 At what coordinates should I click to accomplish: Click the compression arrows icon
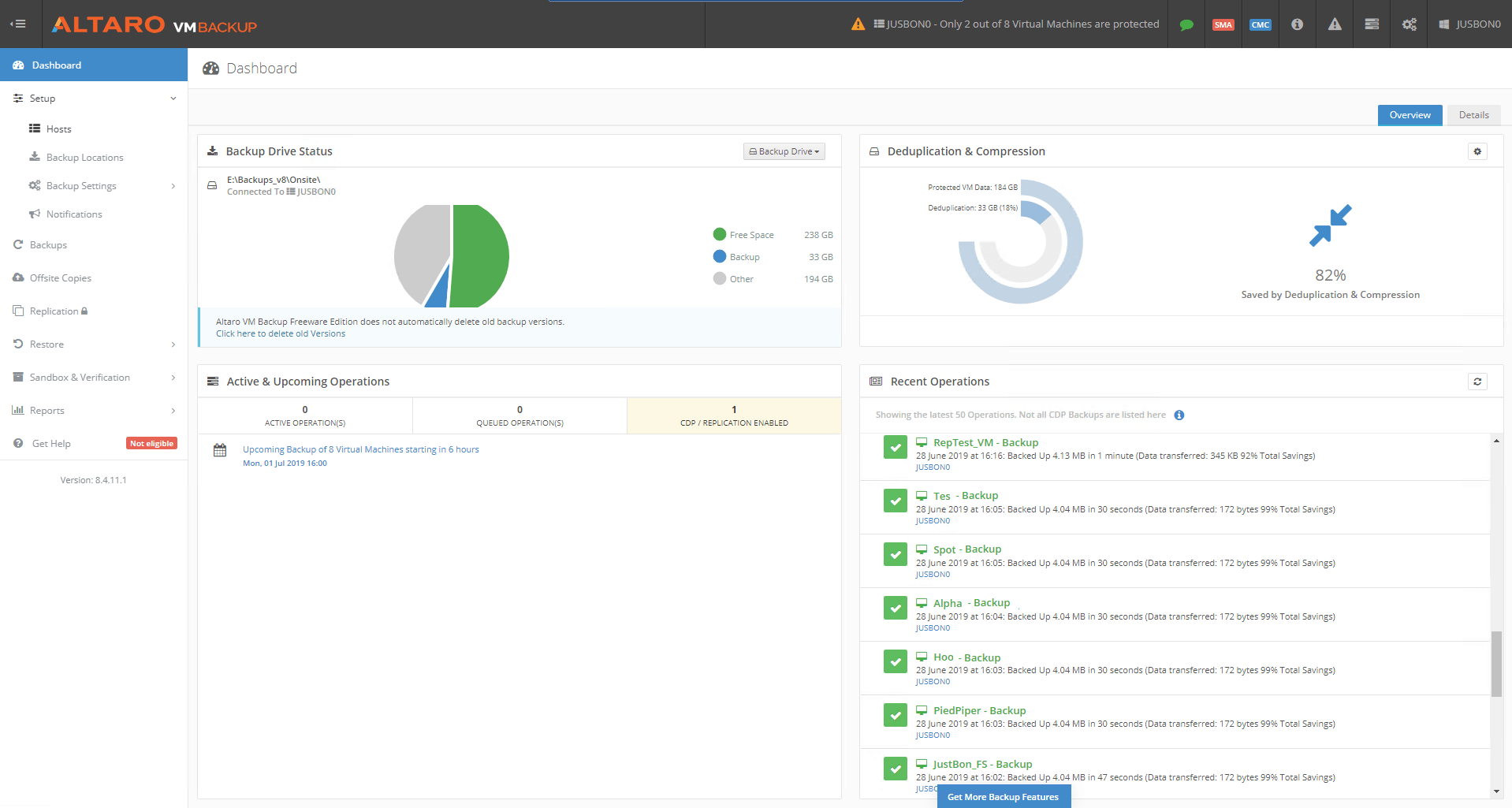pos(1330,225)
